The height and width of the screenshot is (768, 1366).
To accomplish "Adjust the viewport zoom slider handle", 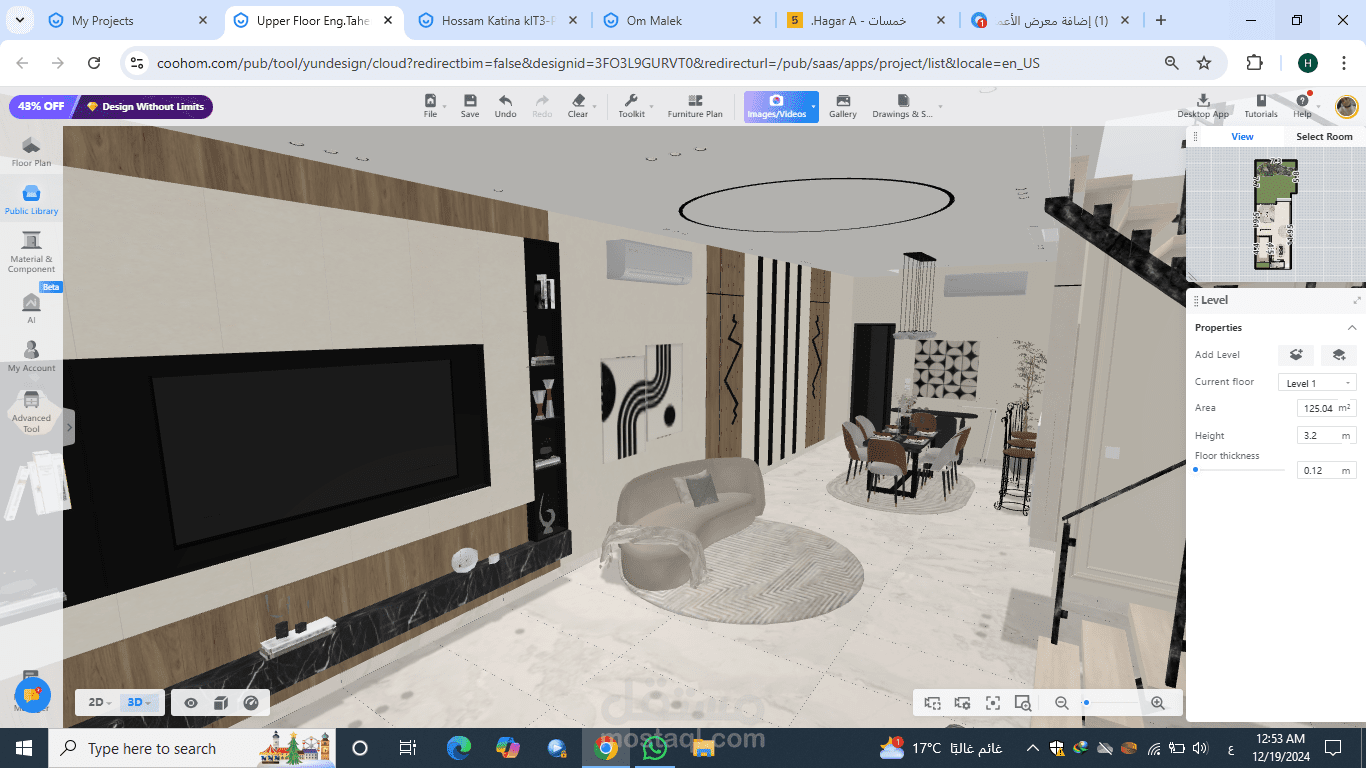I will coord(1086,703).
